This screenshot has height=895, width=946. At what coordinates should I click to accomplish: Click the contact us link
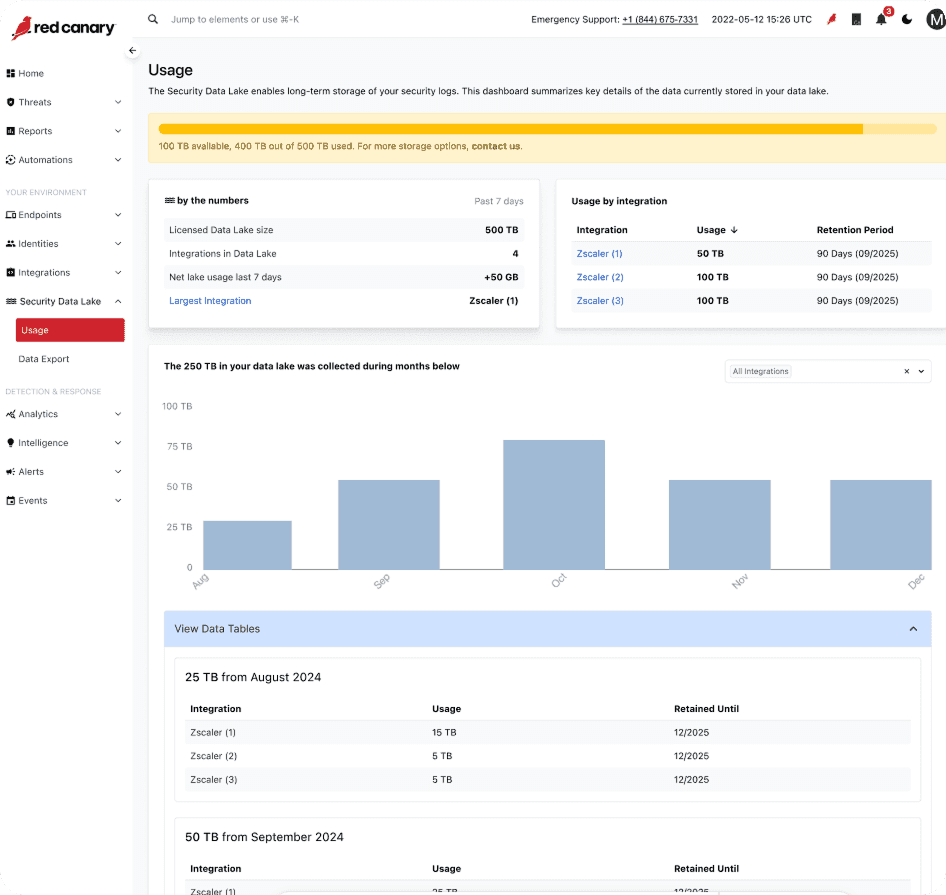[496, 146]
